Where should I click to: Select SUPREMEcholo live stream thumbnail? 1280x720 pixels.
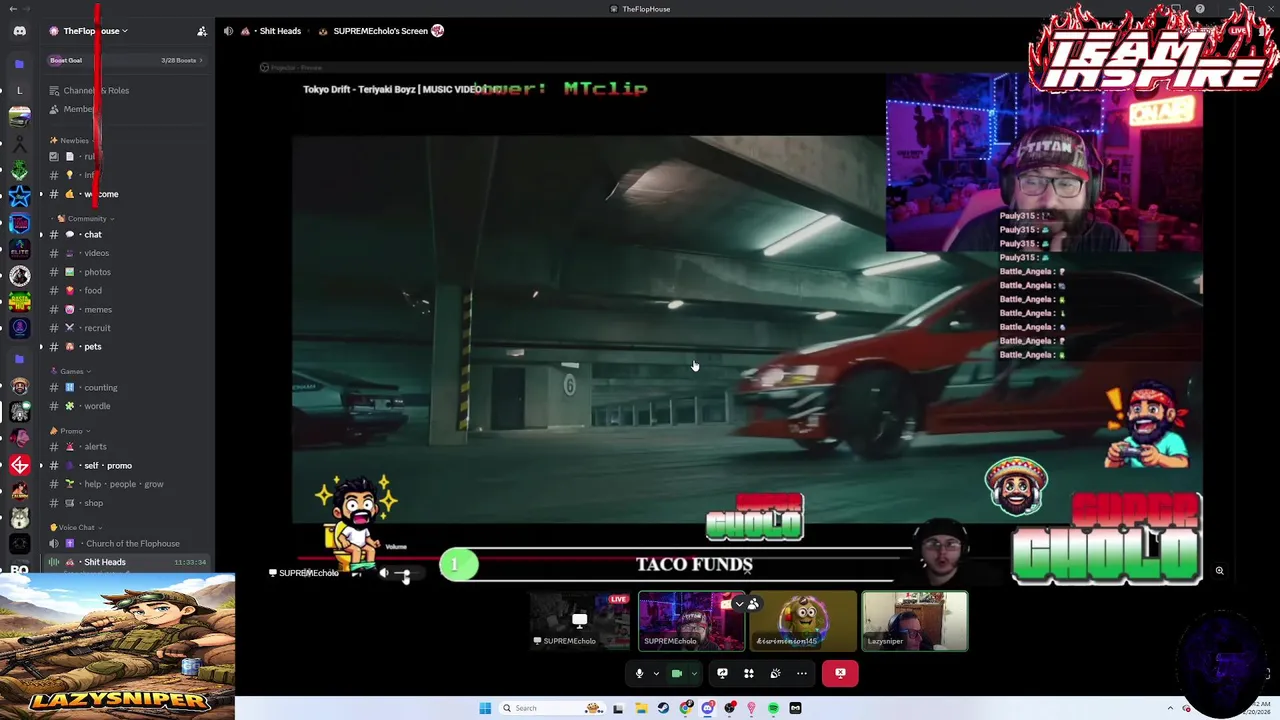579,621
